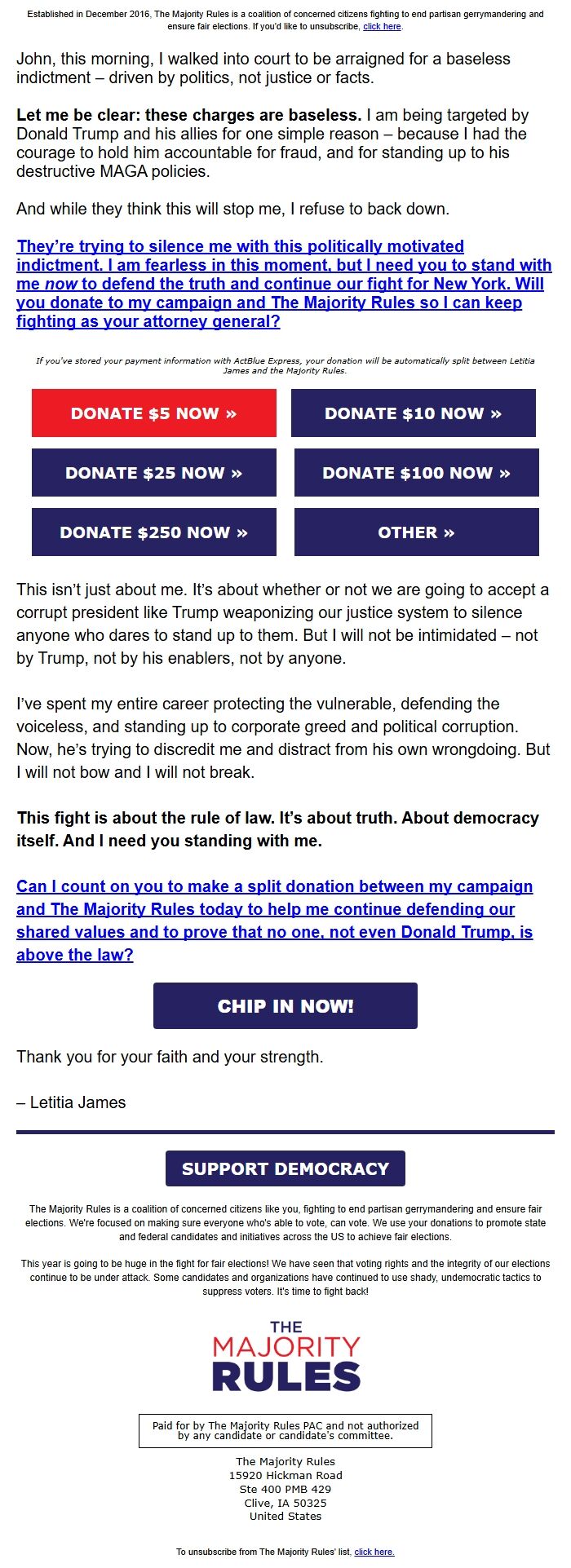
Task: Click the CHIP IN NOW! button
Action: coord(285,1005)
